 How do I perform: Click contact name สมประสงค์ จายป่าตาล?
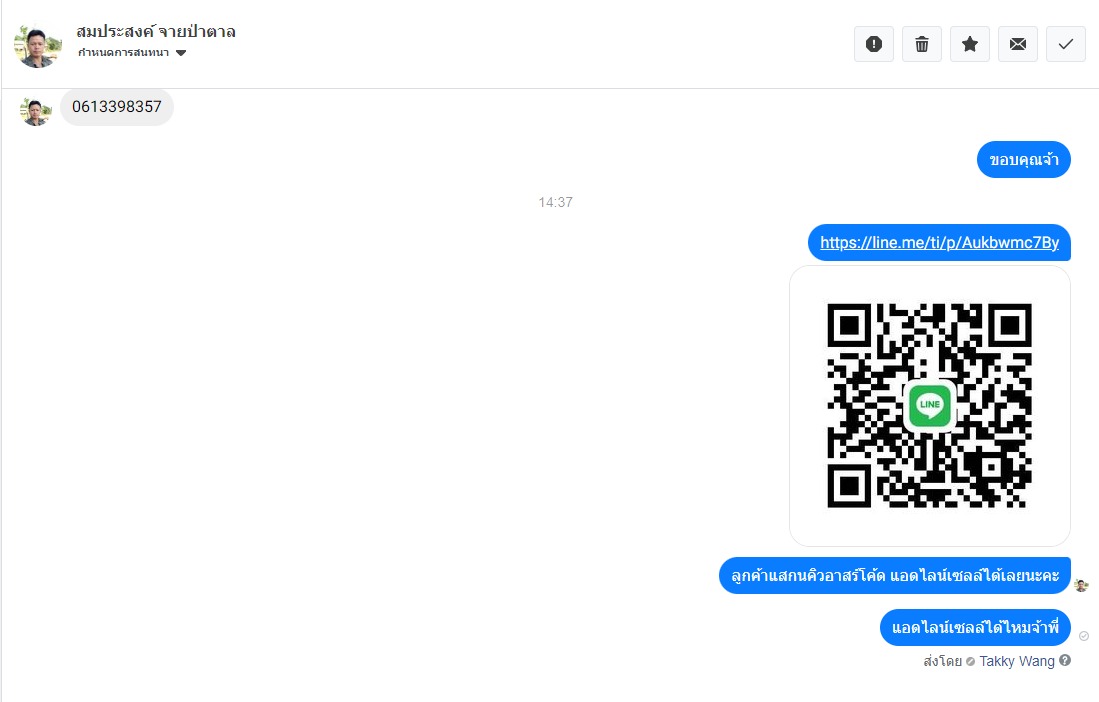coord(156,32)
